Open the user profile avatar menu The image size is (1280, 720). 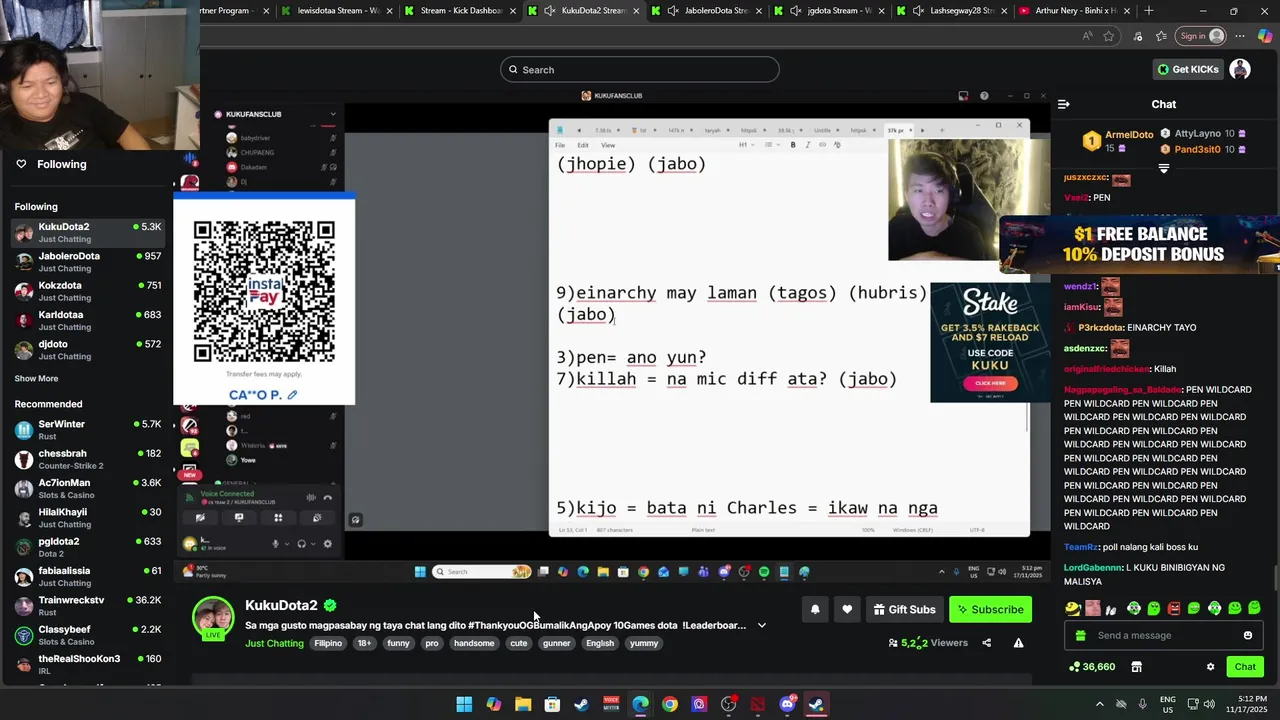(x=1240, y=69)
